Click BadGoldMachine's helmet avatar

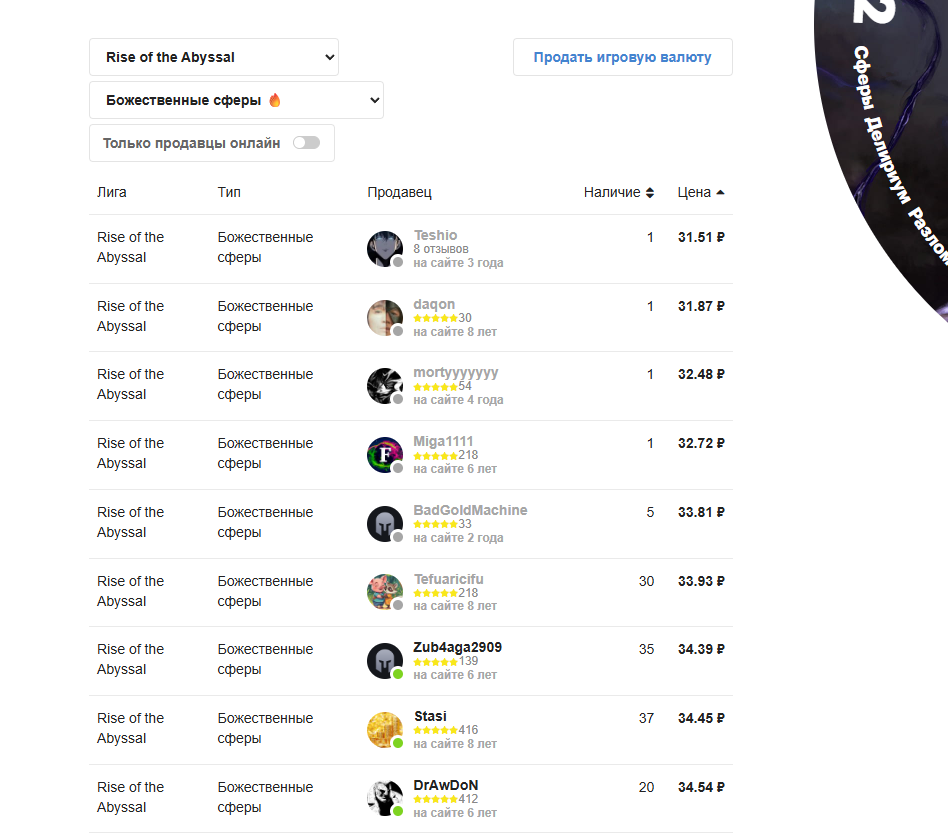coord(385,524)
